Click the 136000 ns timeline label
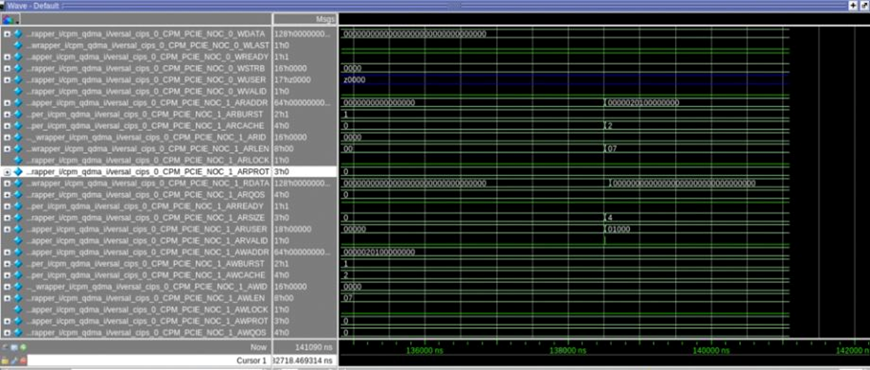This screenshot has height=370, width=870. click(x=425, y=351)
